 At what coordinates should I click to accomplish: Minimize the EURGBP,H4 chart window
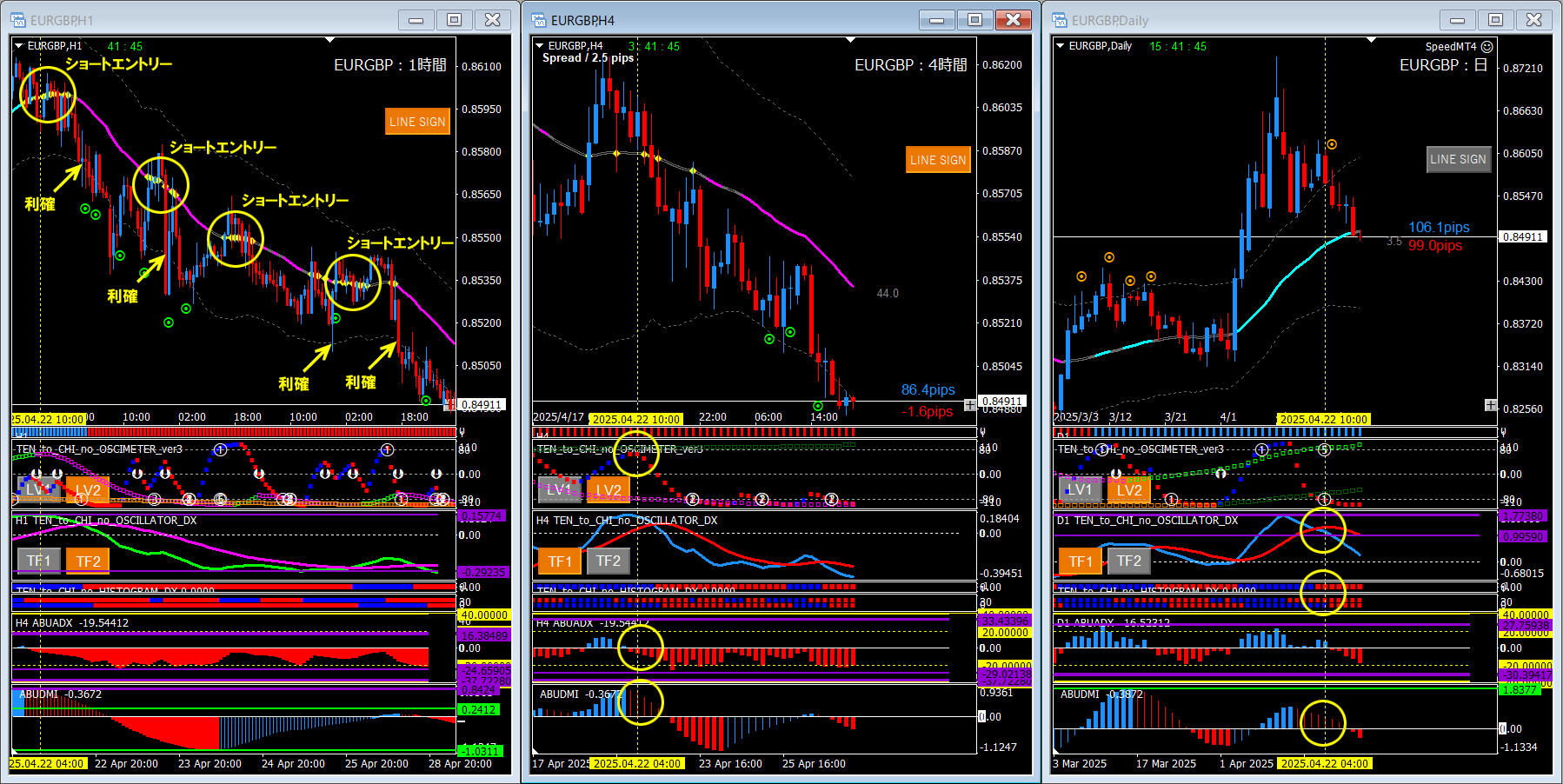tap(937, 20)
